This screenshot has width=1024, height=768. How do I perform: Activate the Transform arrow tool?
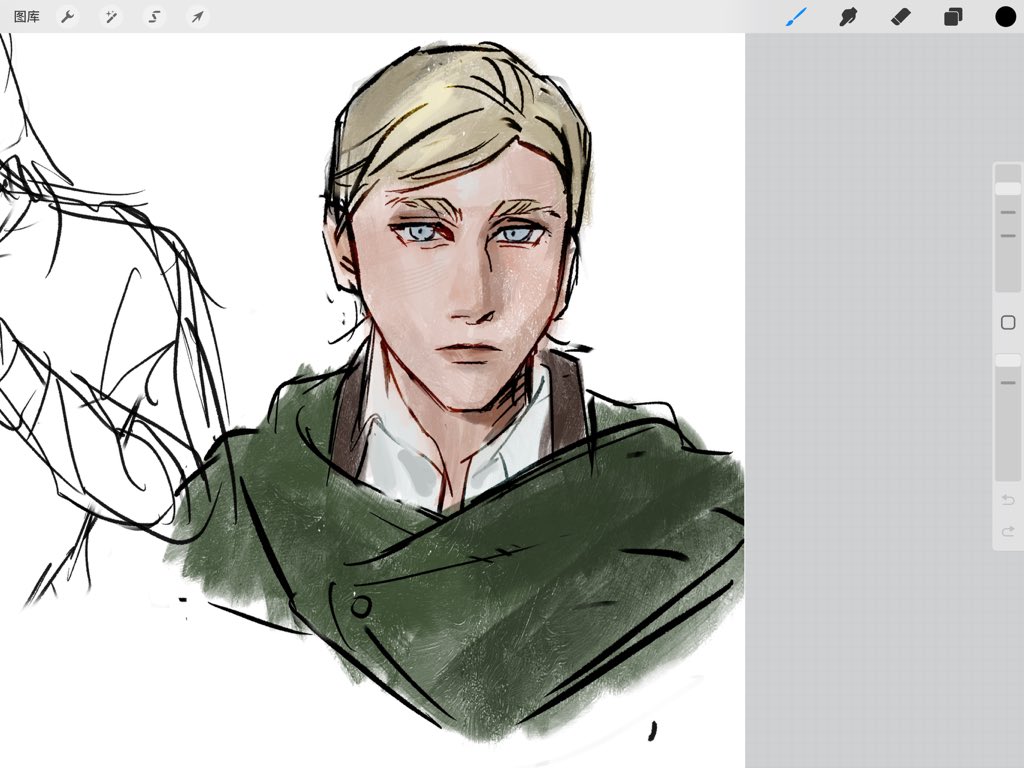(197, 16)
